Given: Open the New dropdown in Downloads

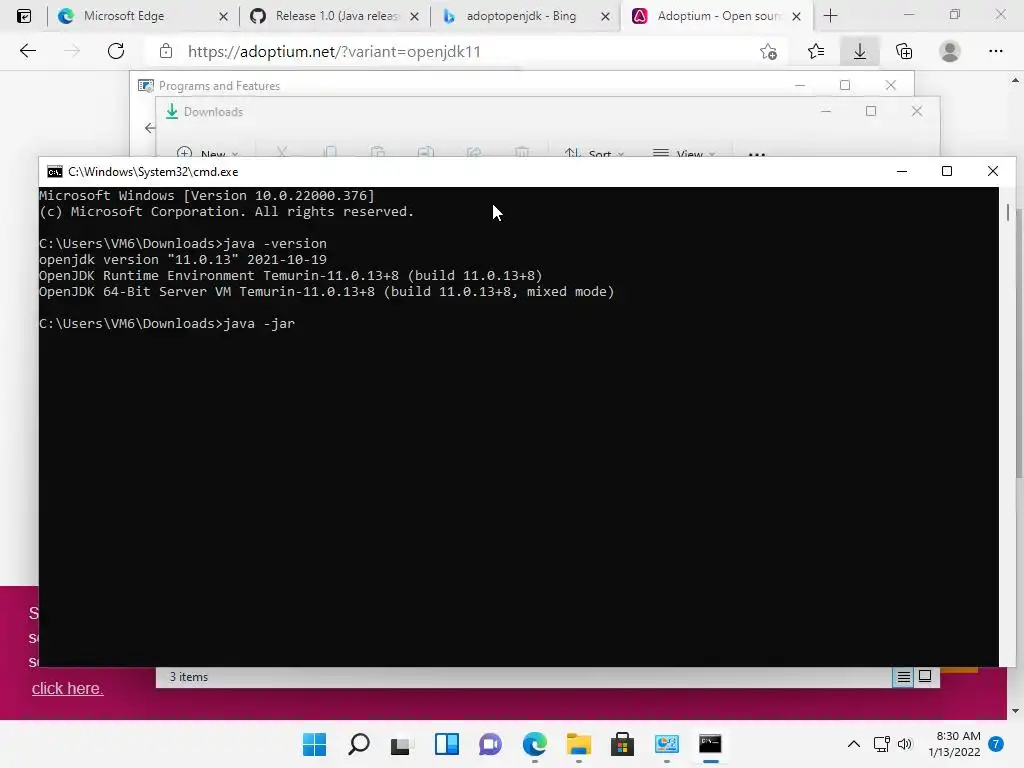Looking at the screenshot, I should tap(208, 152).
